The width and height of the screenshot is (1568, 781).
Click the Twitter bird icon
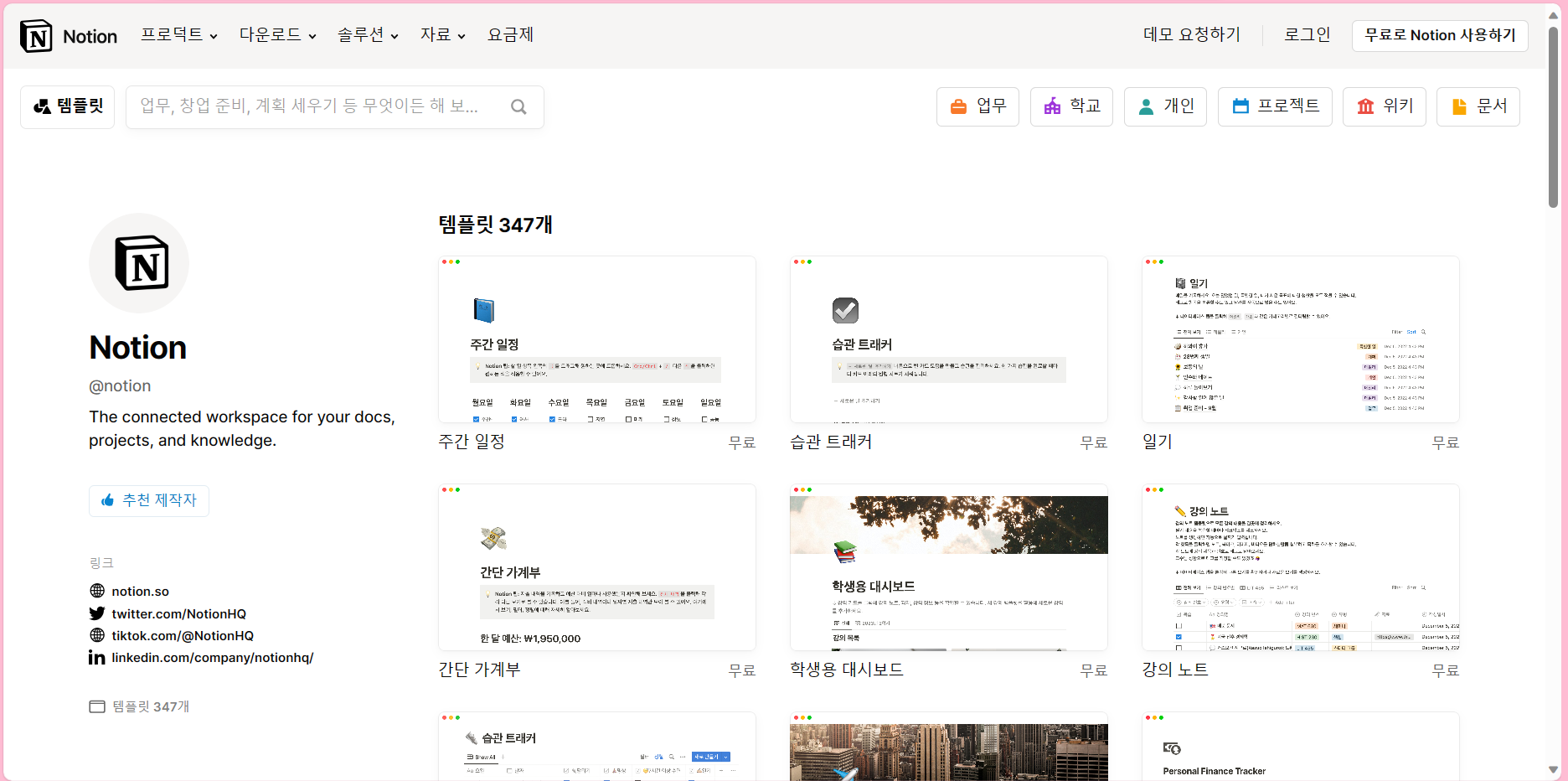pos(97,613)
